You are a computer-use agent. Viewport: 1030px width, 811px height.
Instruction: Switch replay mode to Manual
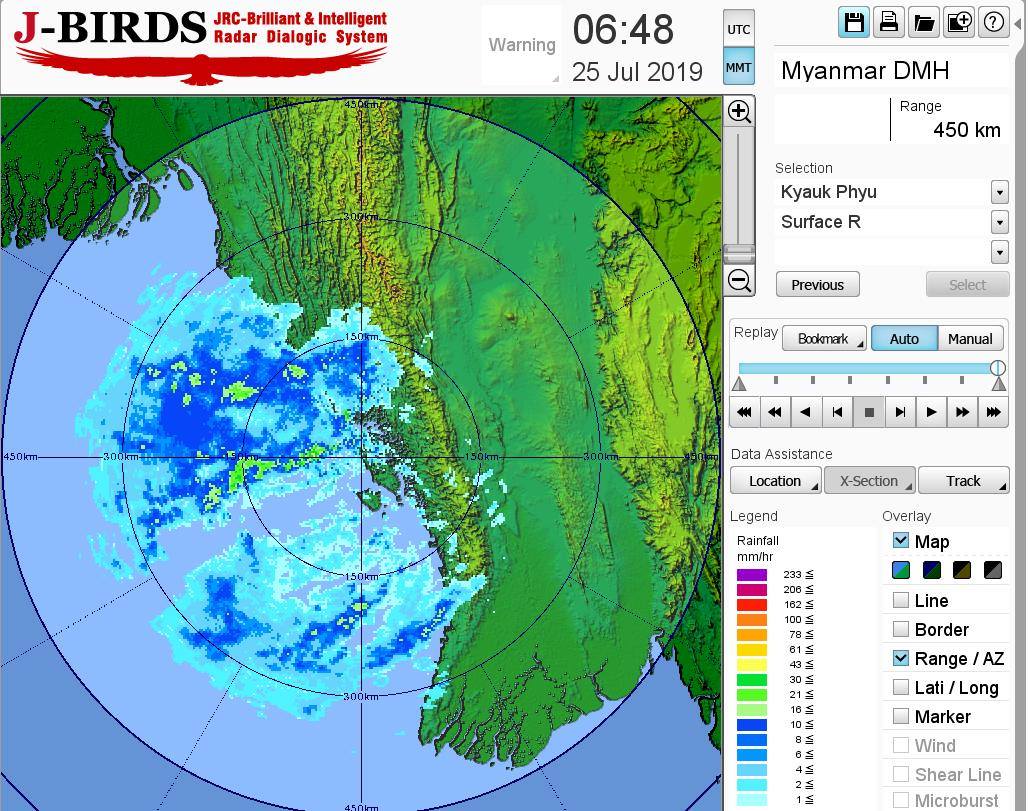(969, 339)
